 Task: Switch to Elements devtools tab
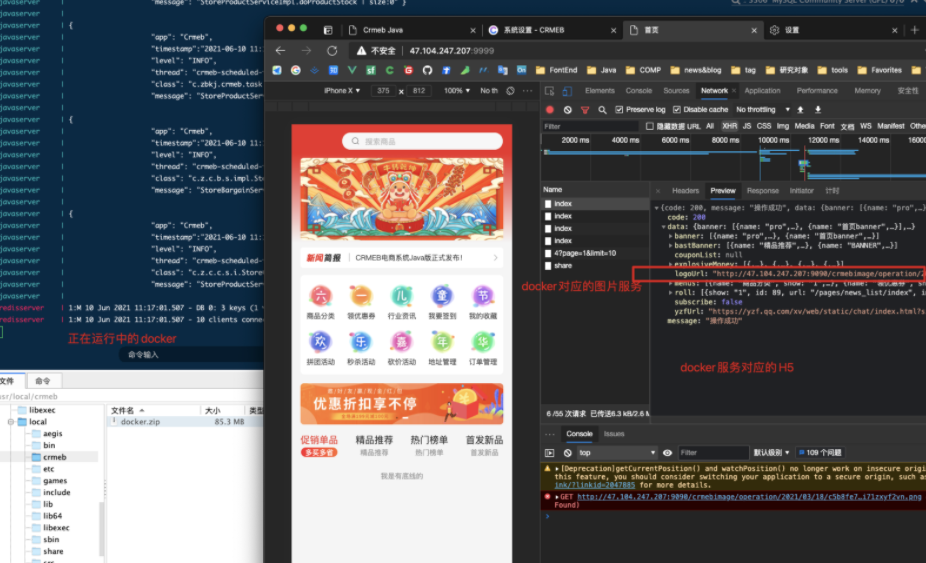coord(599,91)
